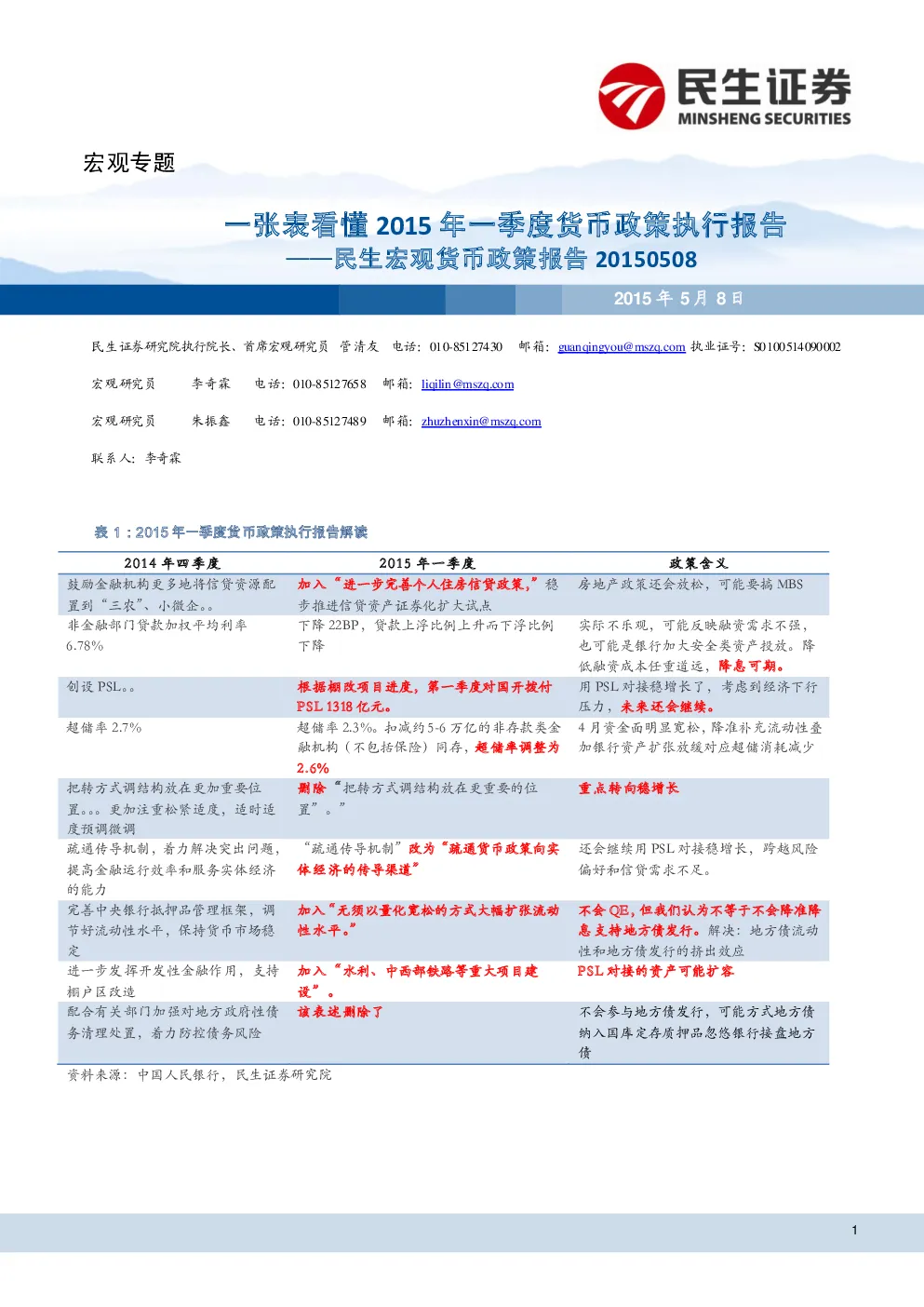The image size is (924, 1307).
Task: Open the zhuzhenxin@mszq.com email link
Action: tap(481, 422)
